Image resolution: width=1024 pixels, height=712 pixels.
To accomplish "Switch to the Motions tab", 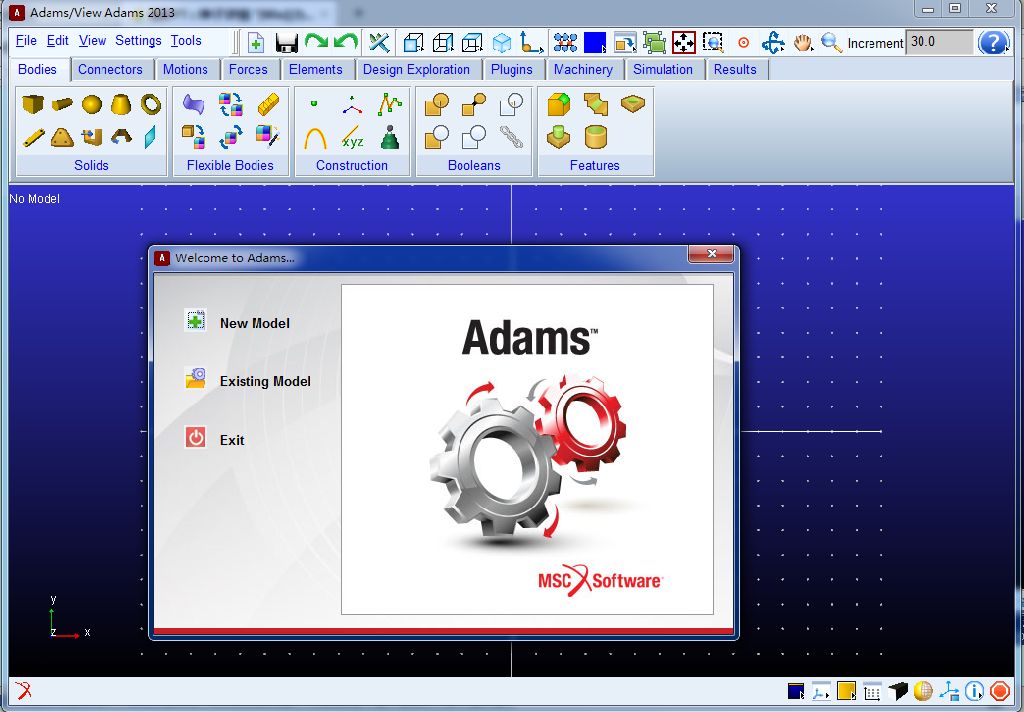I will coord(185,69).
